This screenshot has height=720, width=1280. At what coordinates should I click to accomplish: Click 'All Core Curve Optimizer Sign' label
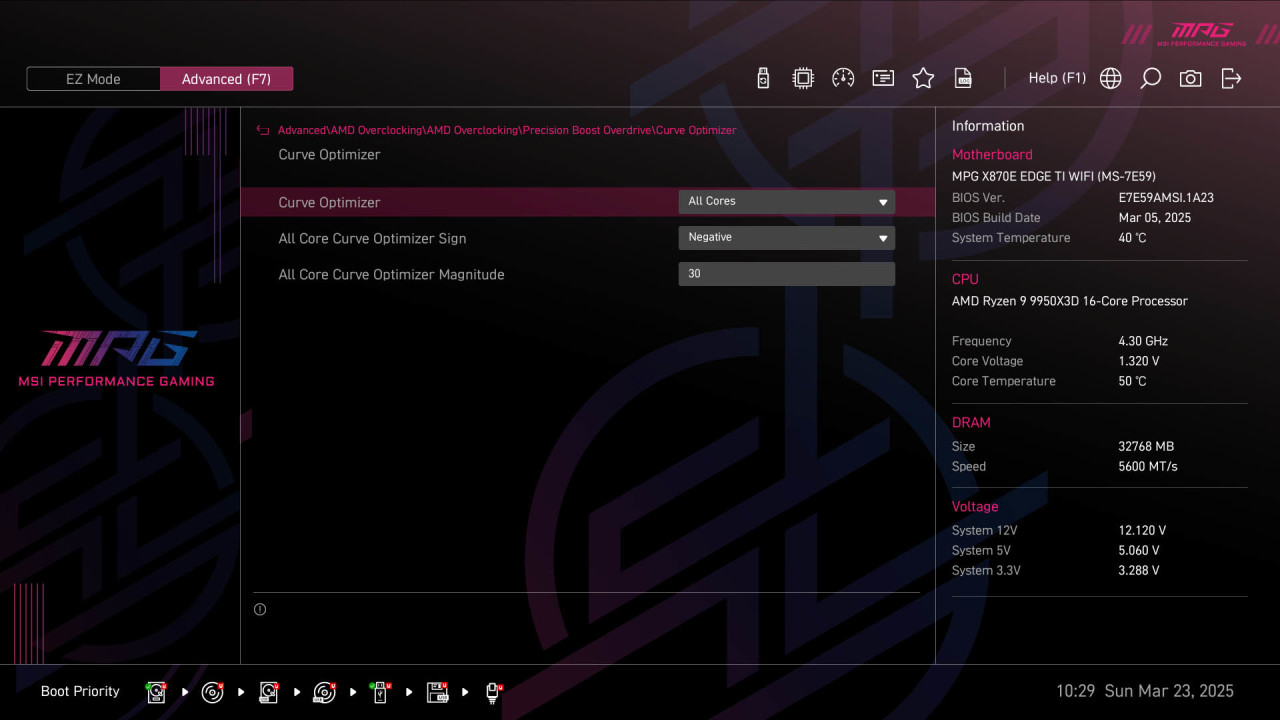point(372,238)
